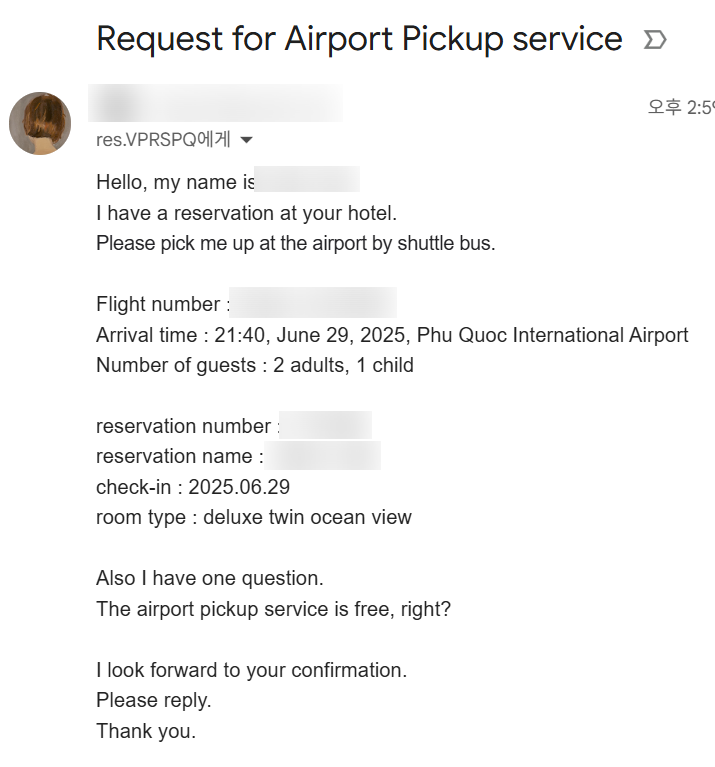Click the Arrival time line mentioning Phu Quoc

pyautogui.click(x=392, y=335)
